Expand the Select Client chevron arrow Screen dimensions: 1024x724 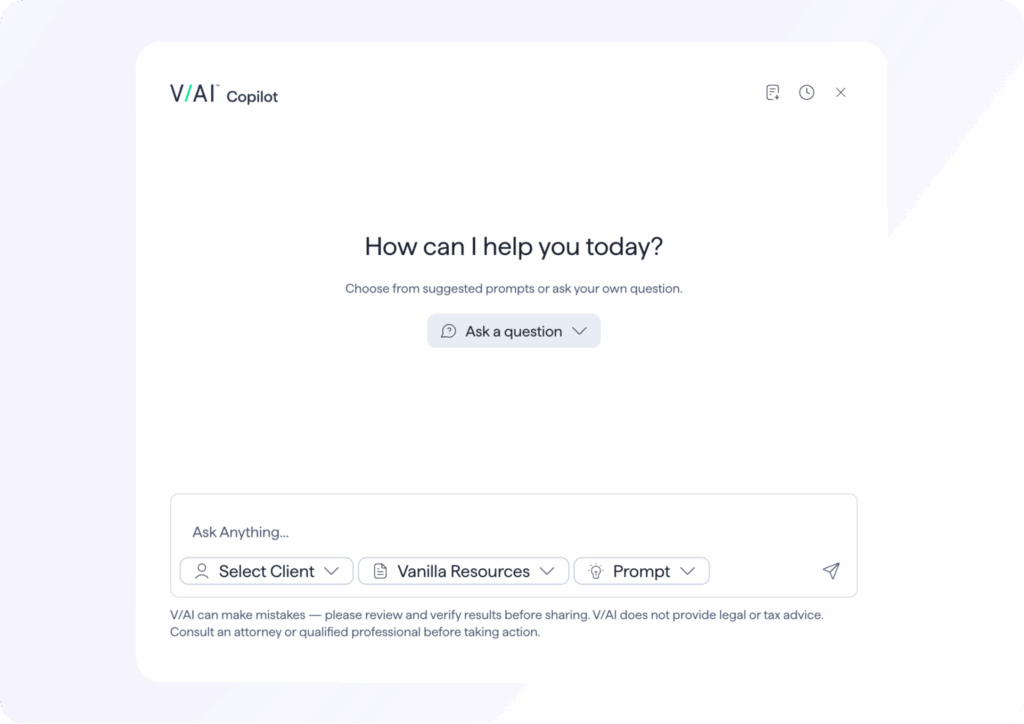coord(331,571)
